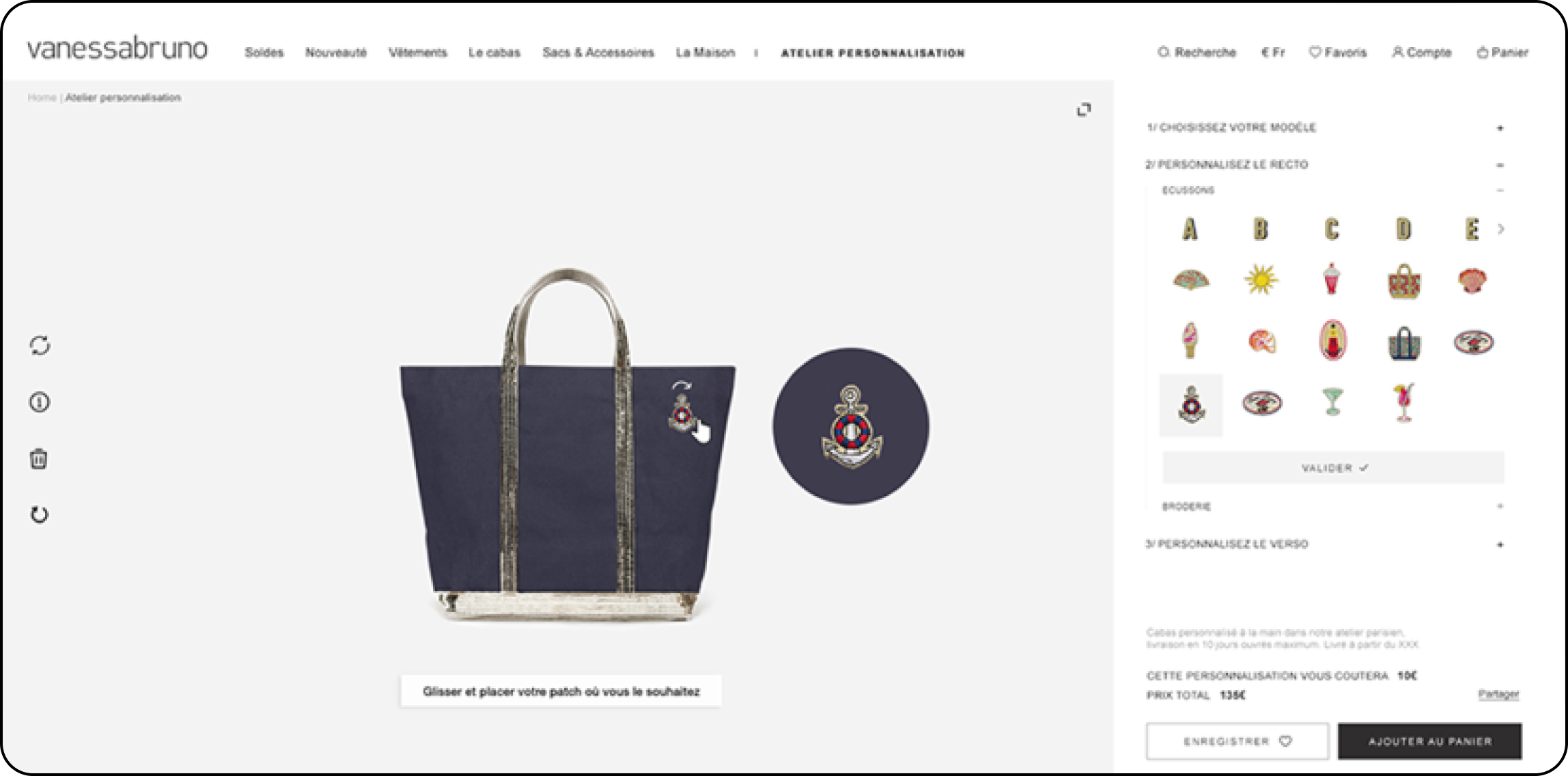Pick the pink cocktail patch
This screenshot has width=1568, height=776.
click(1403, 403)
